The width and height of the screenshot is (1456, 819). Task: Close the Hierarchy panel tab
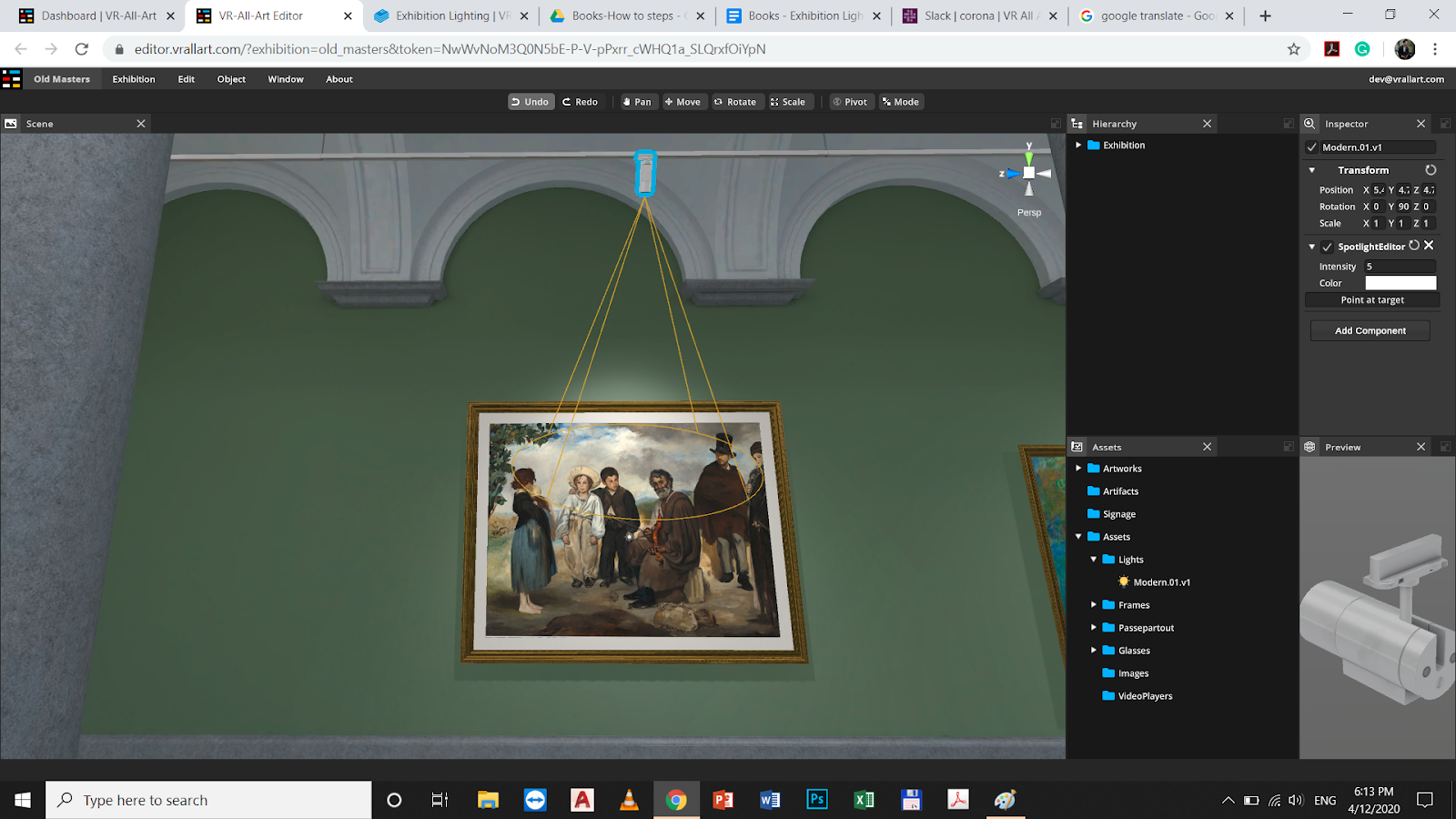click(1208, 124)
